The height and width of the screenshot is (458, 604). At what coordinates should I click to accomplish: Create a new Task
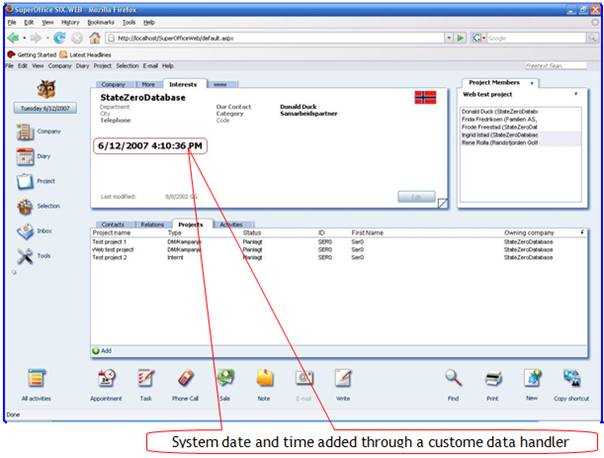pos(146,378)
